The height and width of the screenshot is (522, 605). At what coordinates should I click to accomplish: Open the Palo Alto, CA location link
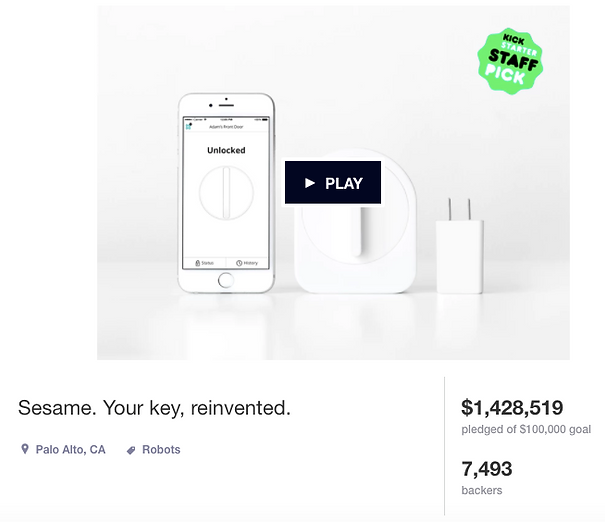click(70, 449)
